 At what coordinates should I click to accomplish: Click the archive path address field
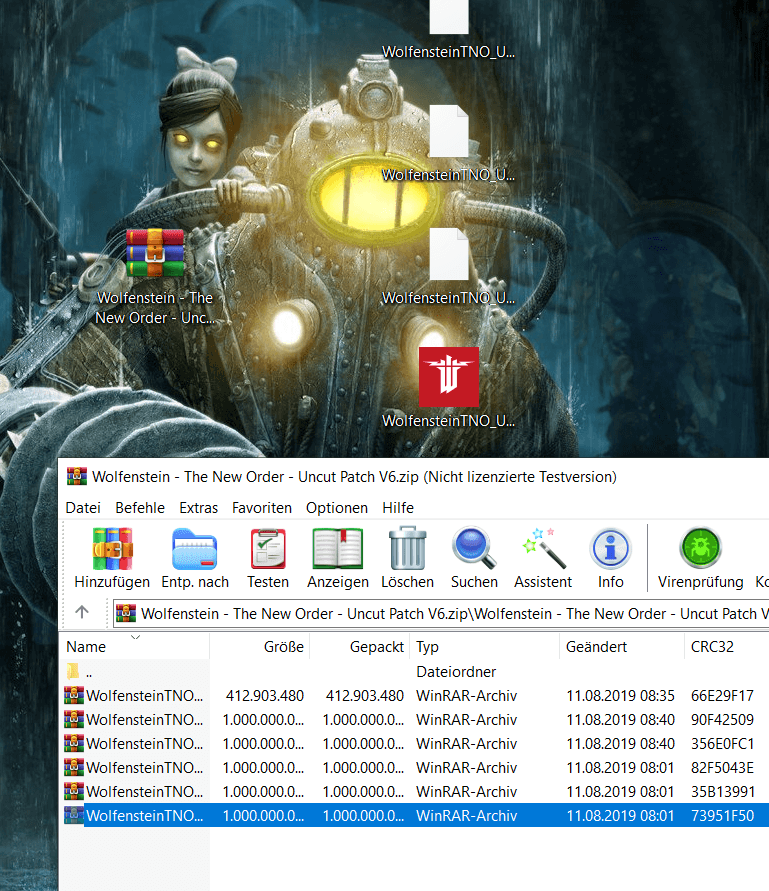point(440,614)
